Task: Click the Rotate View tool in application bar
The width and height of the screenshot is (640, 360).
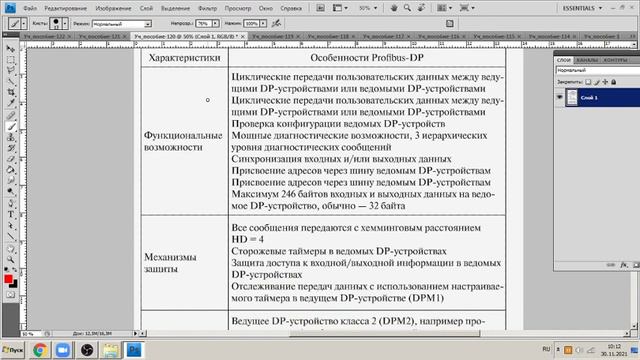Action: [x=421, y=8]
